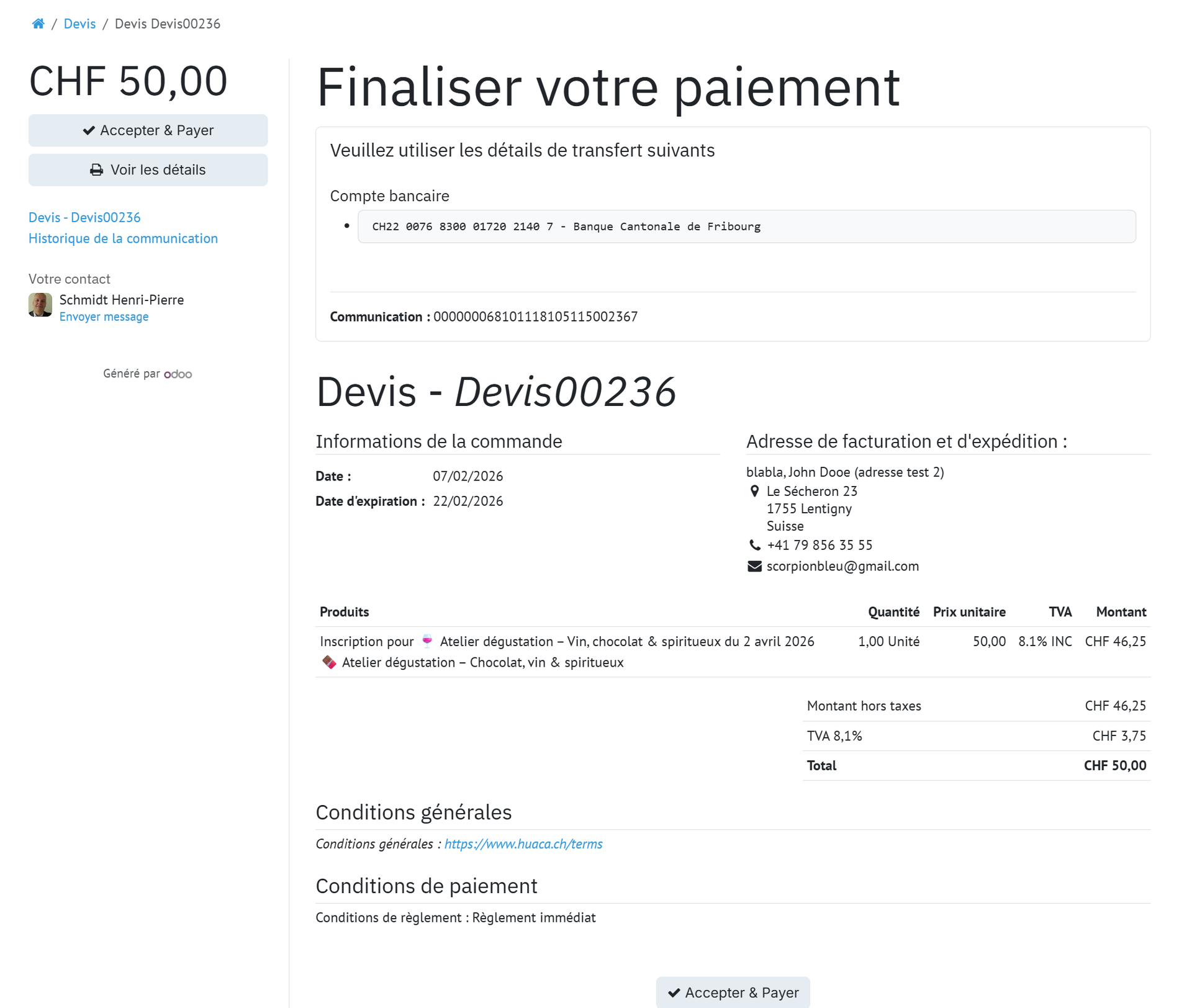This screenshot has height=1008, width=1192.
Task: Click the home icon in breadcrumb
Action: pyautogui.click(x=38, y=24)
